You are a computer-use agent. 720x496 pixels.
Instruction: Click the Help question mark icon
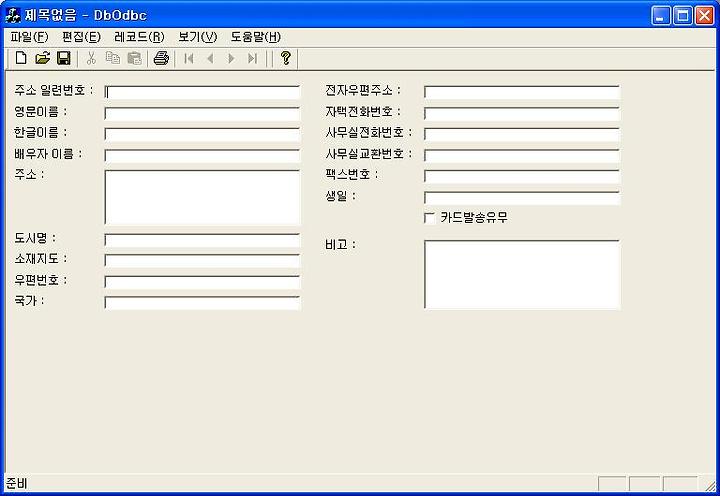285,58
